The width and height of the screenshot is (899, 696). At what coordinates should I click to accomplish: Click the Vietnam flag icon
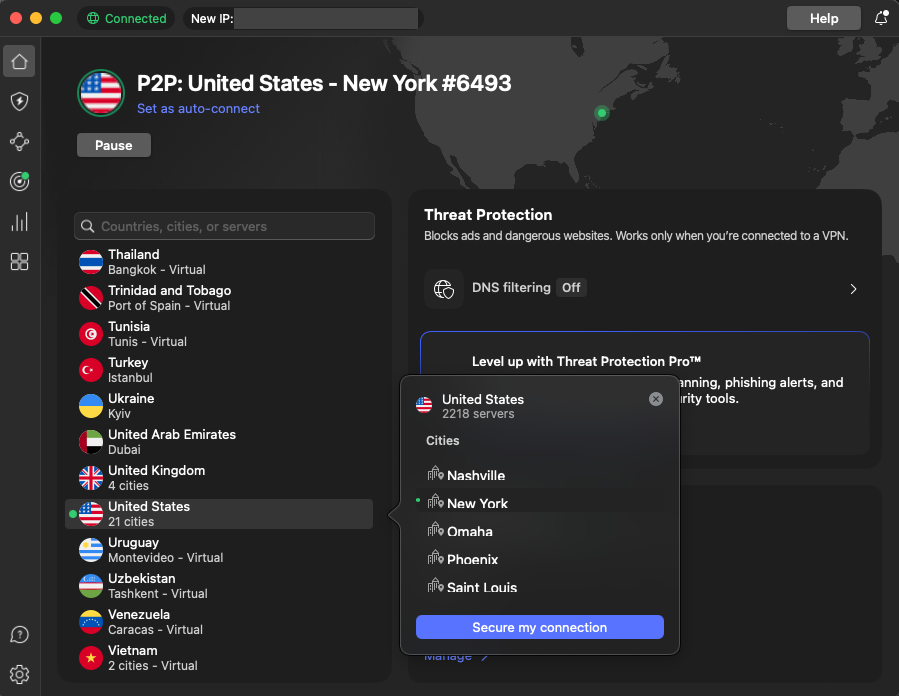pyautogui.click(x=91, y=658)
